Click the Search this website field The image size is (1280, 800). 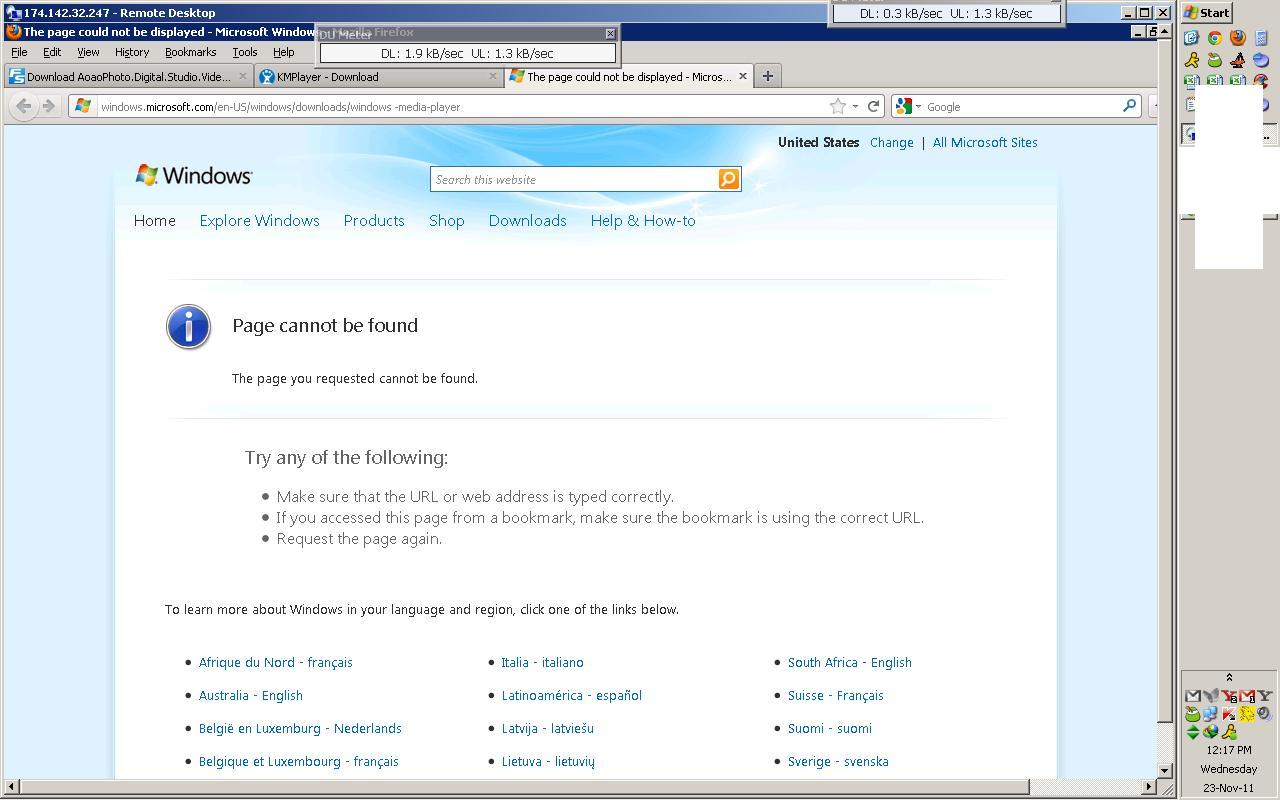574,179
